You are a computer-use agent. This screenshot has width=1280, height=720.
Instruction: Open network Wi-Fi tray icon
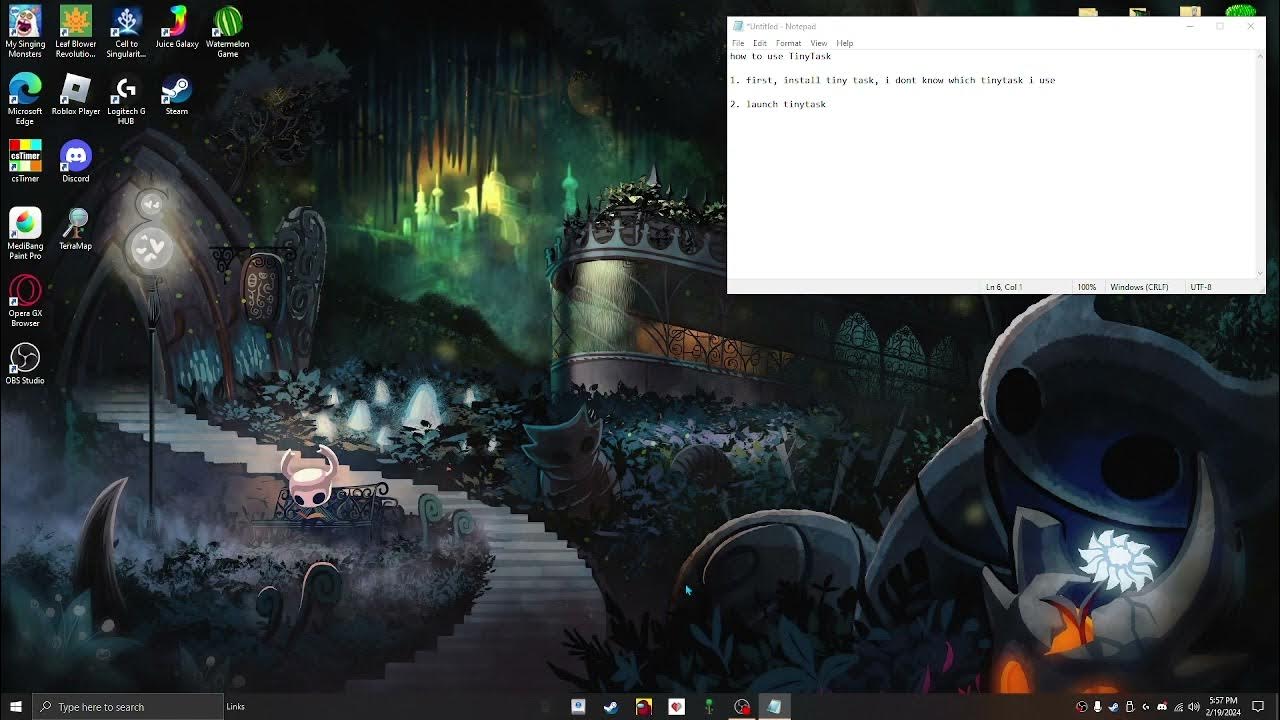pyautogui.click(x=1178, y=707)
